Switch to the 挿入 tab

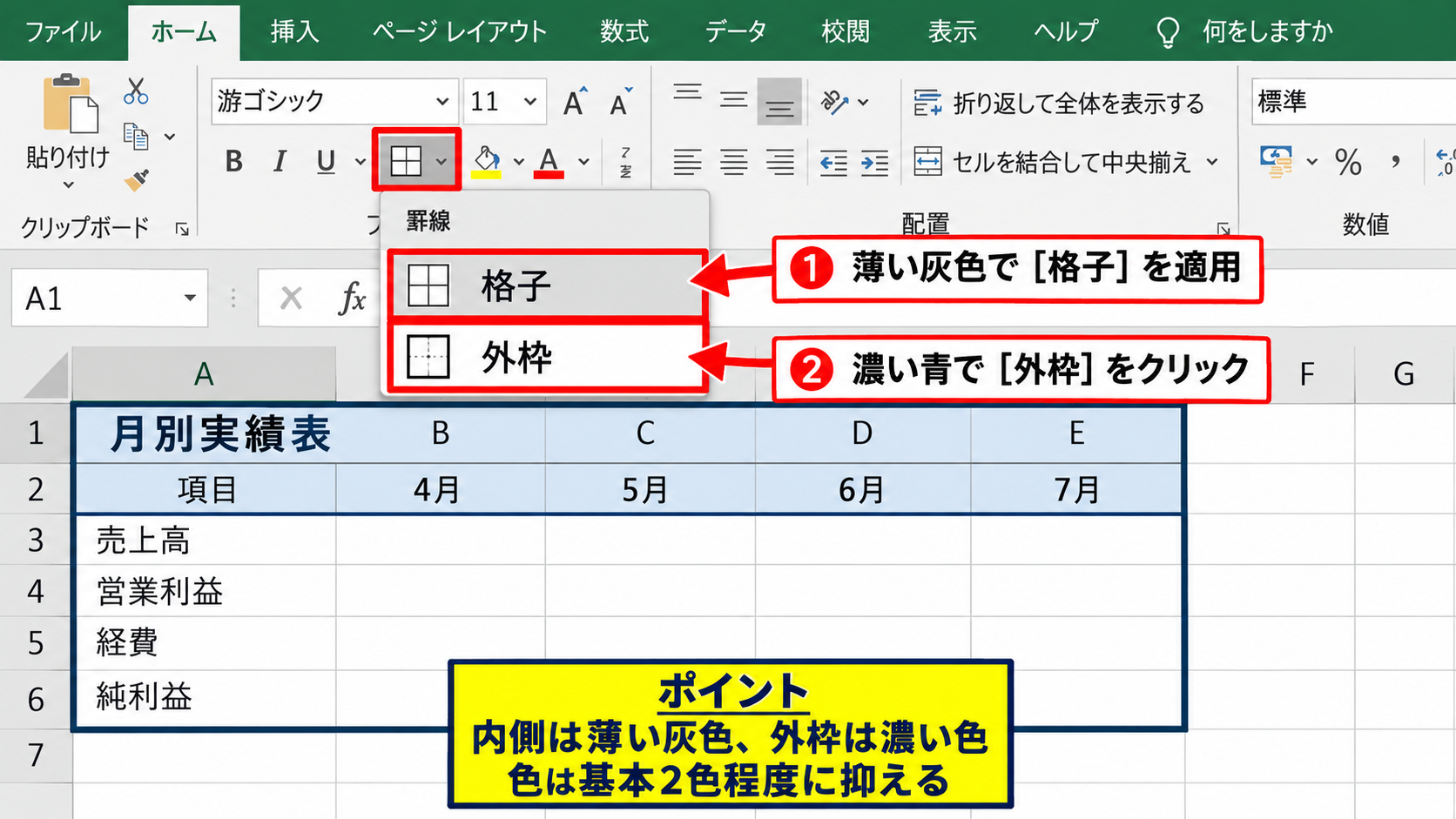[x=294, y=32]
